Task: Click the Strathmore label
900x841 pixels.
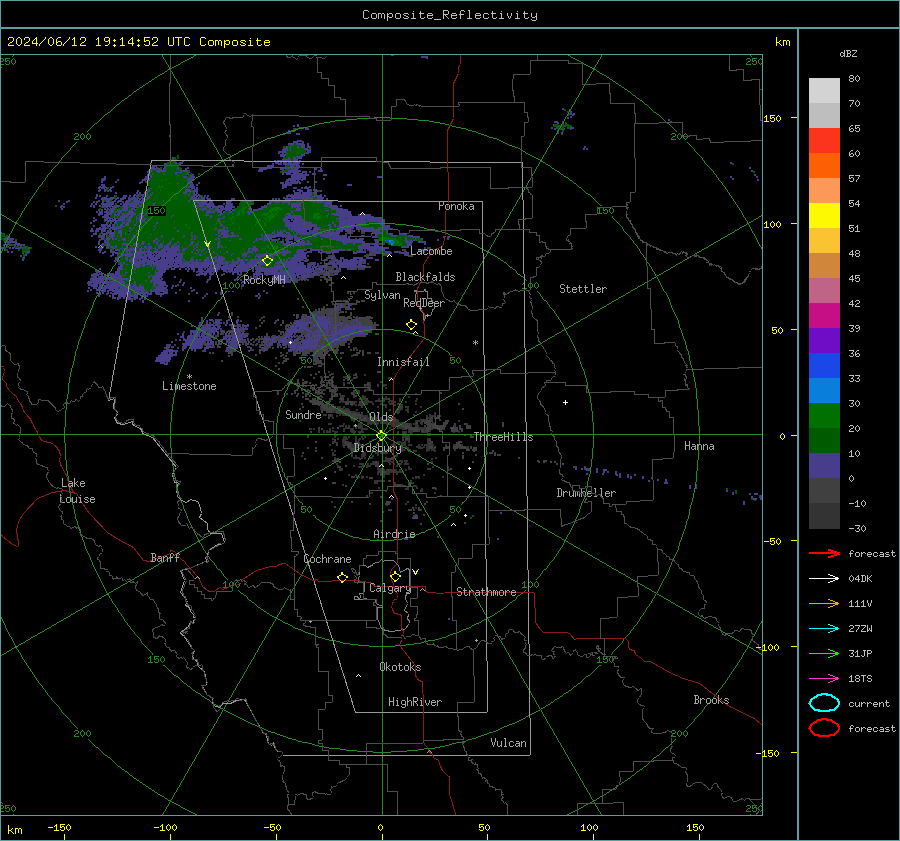Action: [x=487, y=592]
